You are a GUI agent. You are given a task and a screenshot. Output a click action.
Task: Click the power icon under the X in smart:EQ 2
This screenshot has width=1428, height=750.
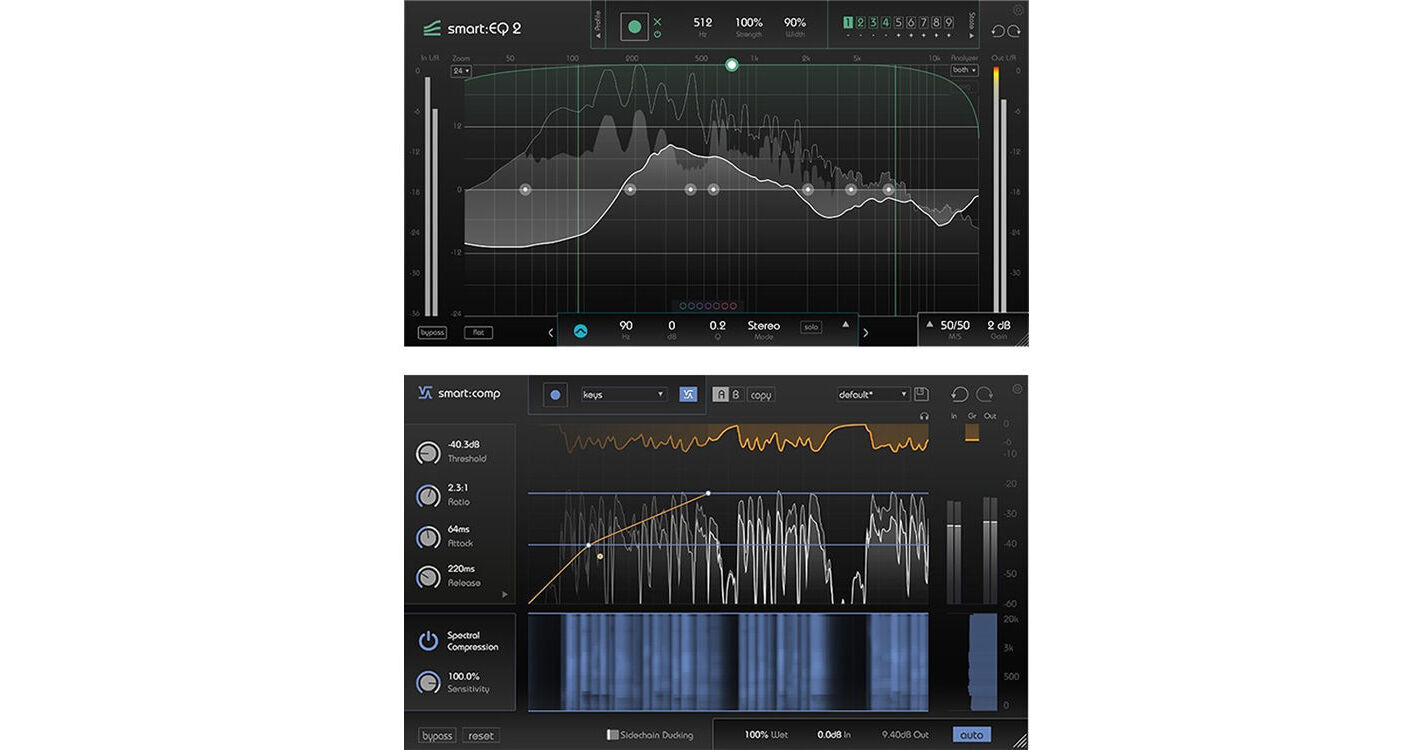[x=659, y=33]
